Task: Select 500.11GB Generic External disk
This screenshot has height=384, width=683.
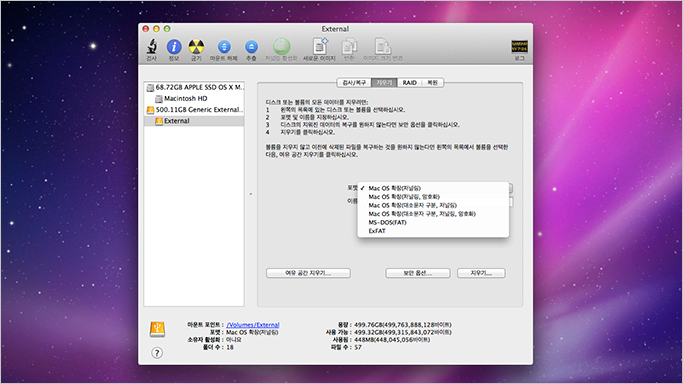Action: 195,110
